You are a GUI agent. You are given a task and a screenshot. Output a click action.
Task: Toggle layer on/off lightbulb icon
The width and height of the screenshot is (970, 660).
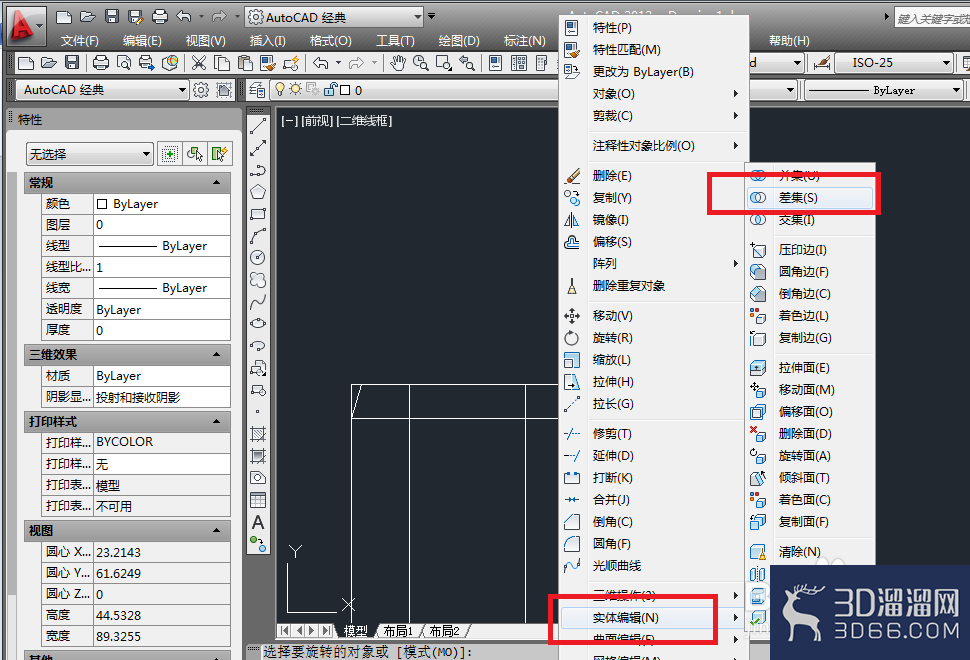click(x=280, y=90)
